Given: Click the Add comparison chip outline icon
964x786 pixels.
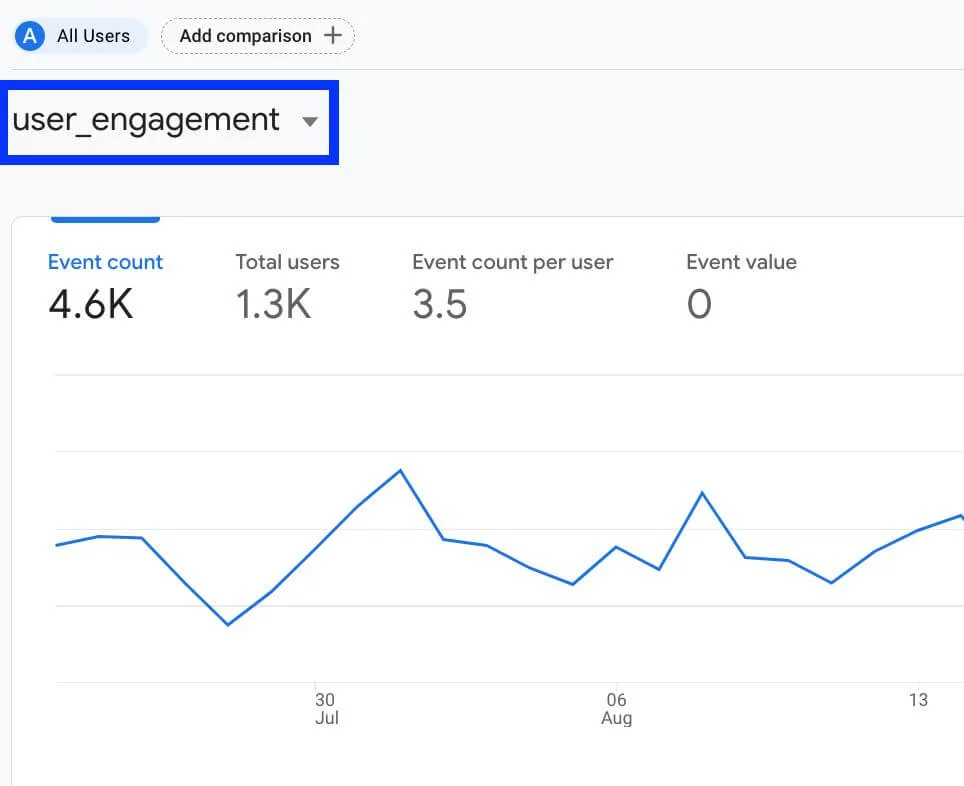Looking at the screenshot, I should [x=335, y=35].
